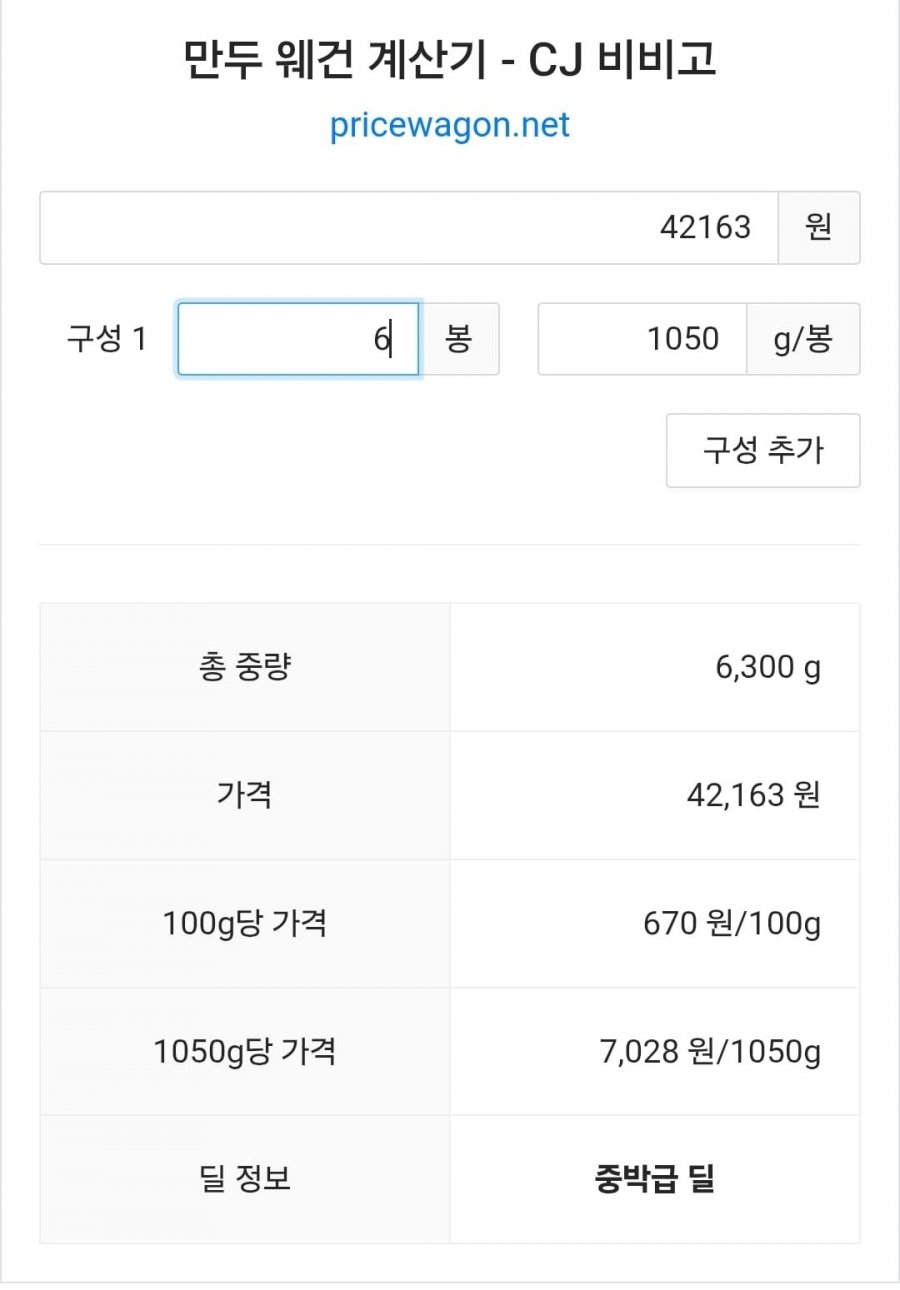Image resolution: width=900 pixels, height=1290 pixels.
Task: Click the price input showing 42163
Action: pos(409,228)
